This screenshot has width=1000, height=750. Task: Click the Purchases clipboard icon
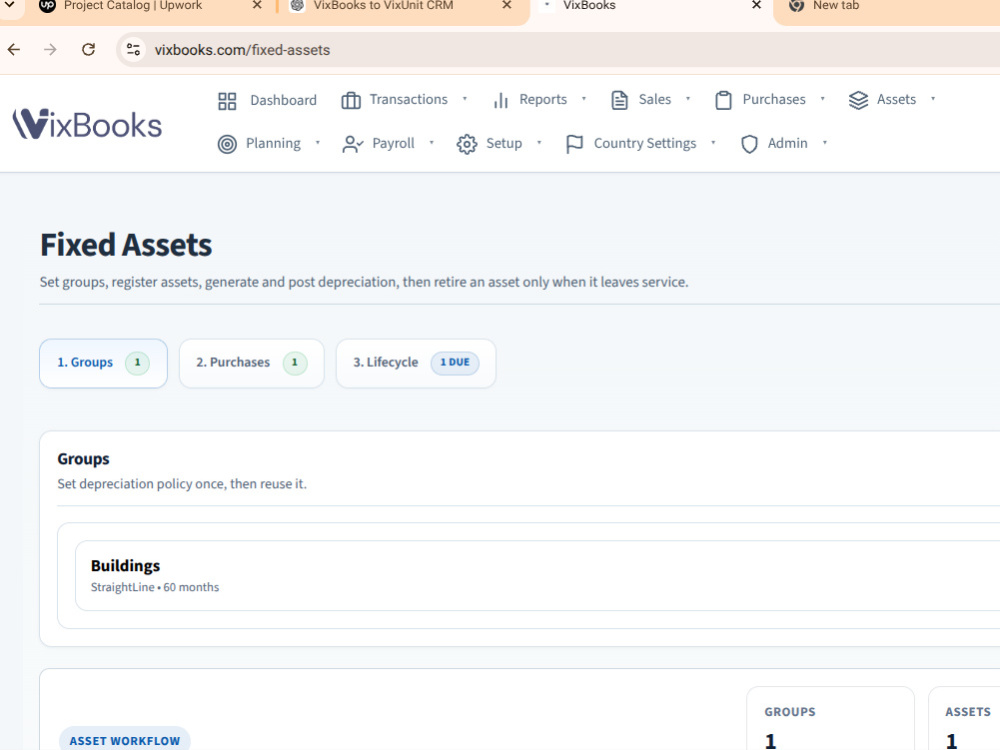click(x=723, y=100)
